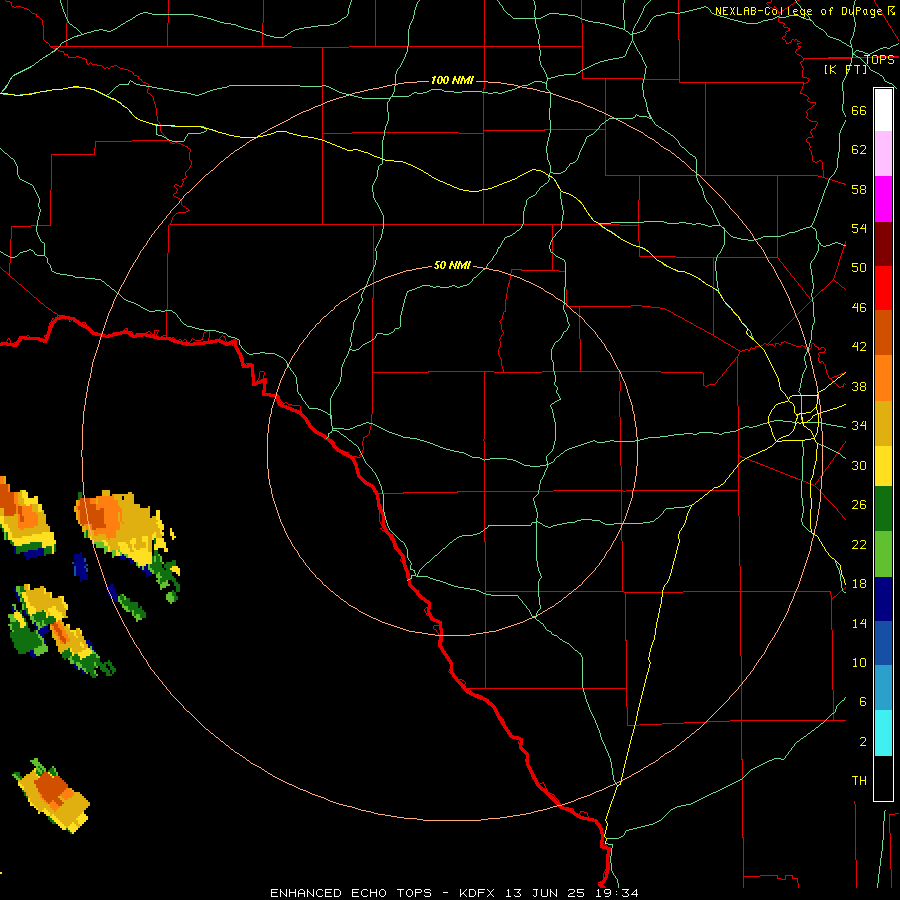This screenshot has height=900, width=900.
Task: Click the 6 legend value
Action: tap(862, 702)
